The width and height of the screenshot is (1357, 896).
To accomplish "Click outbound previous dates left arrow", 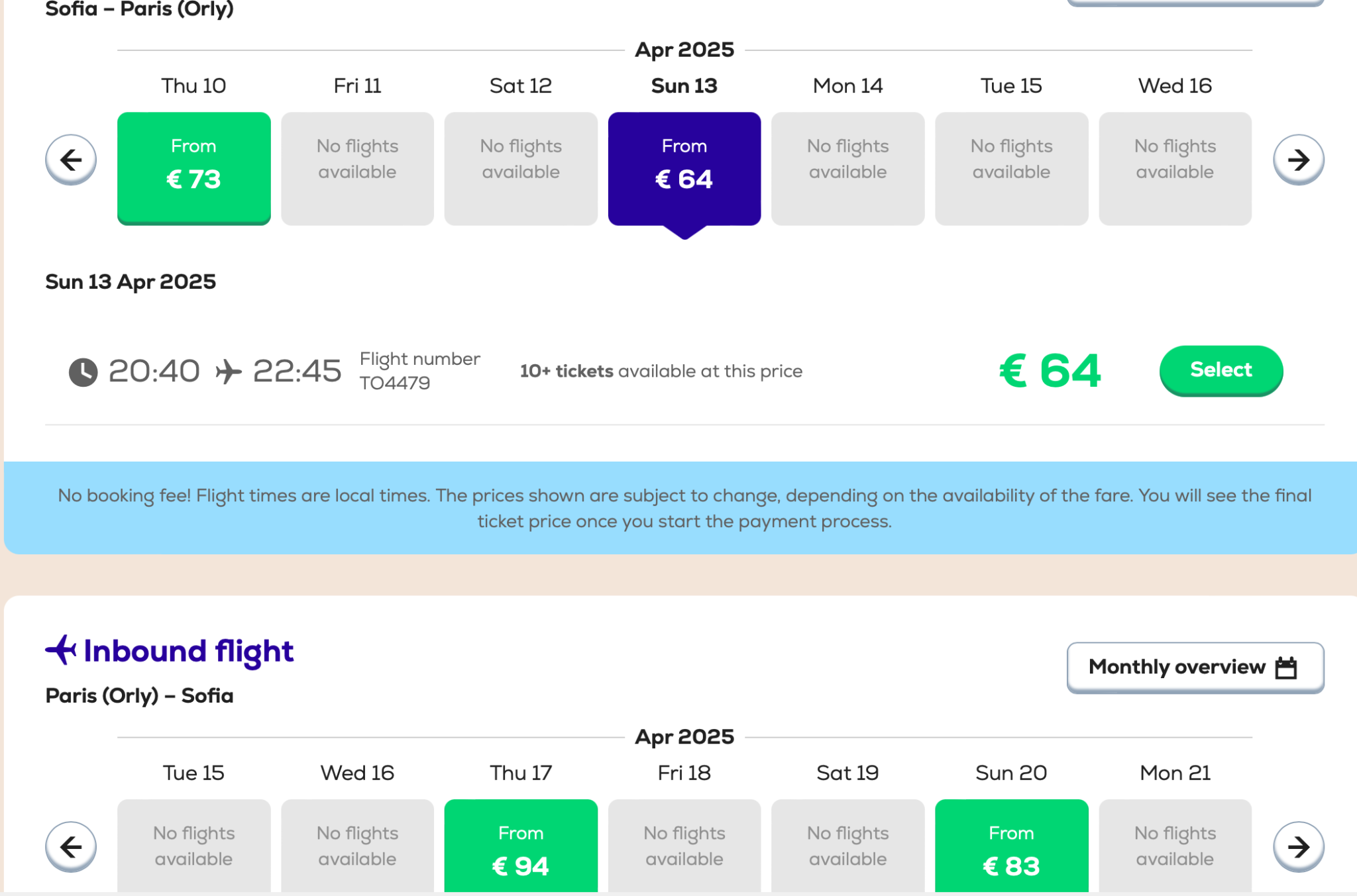I will click(x=71, y=160).
